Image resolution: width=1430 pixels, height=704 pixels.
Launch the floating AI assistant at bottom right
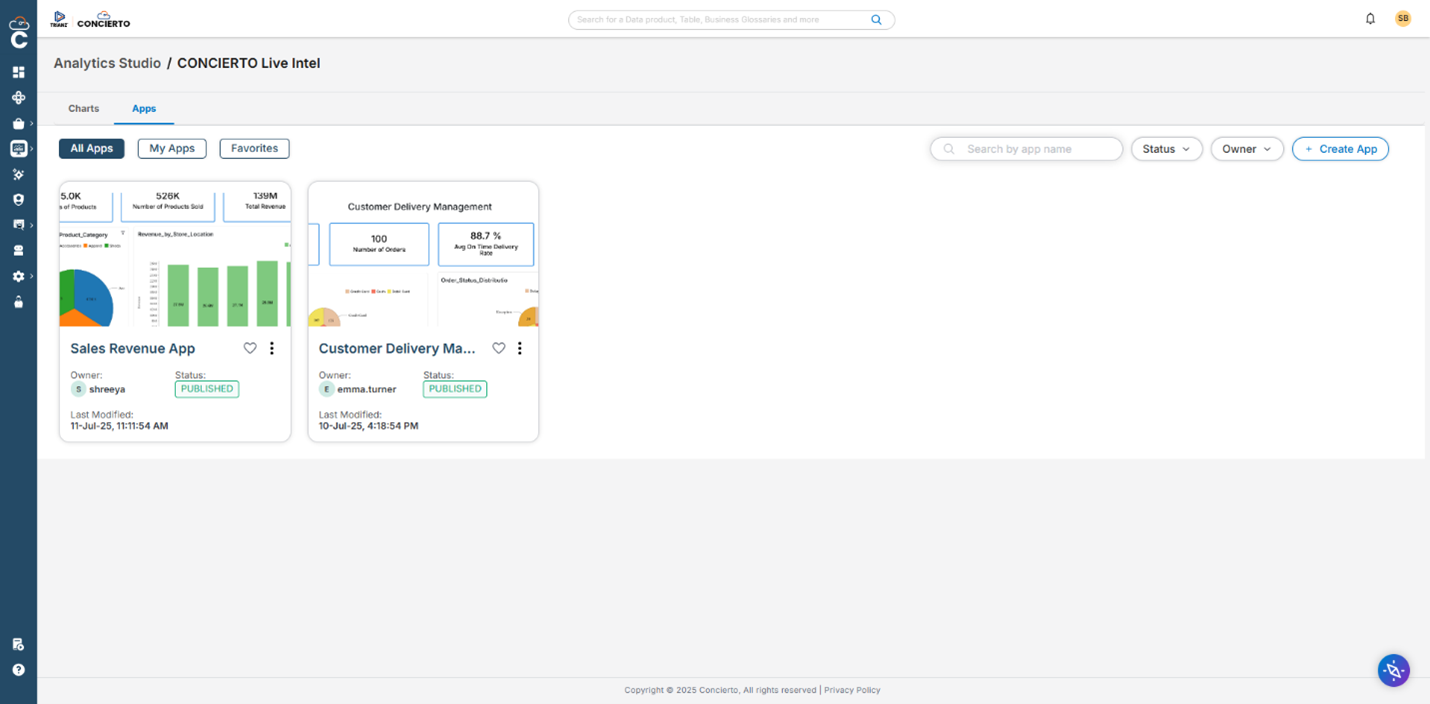[1393, 670]
